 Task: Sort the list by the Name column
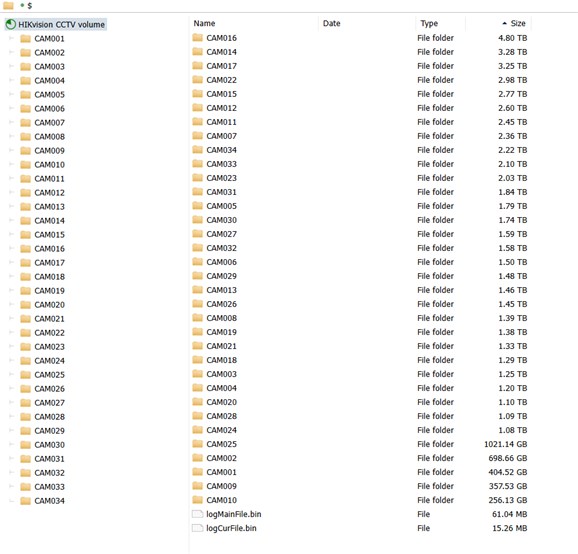coord(204,23)
